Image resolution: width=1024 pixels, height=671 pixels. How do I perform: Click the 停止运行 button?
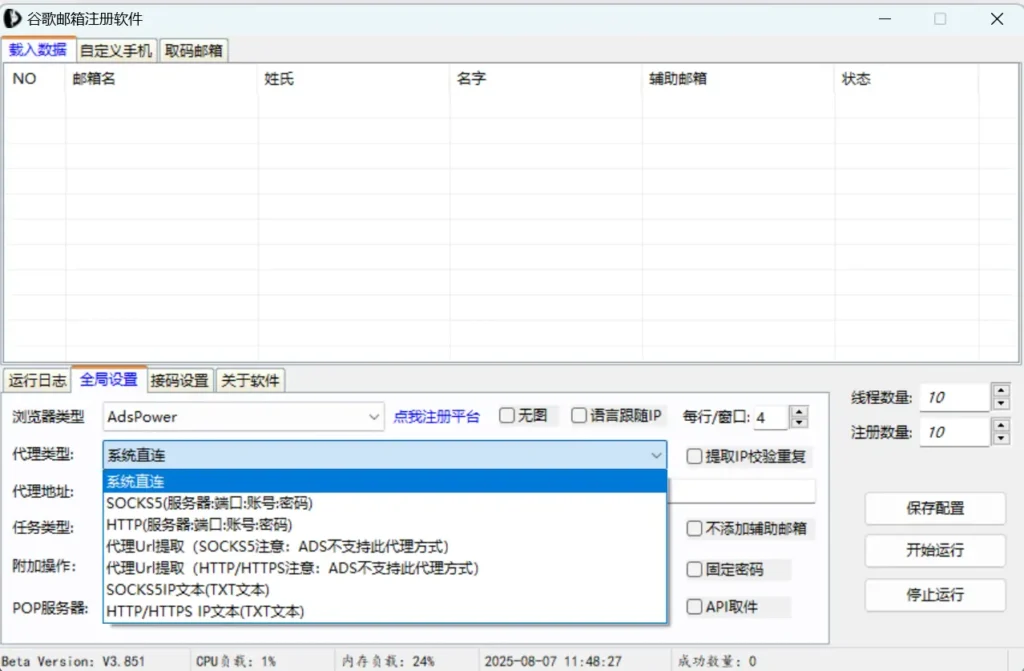[935, 595]
